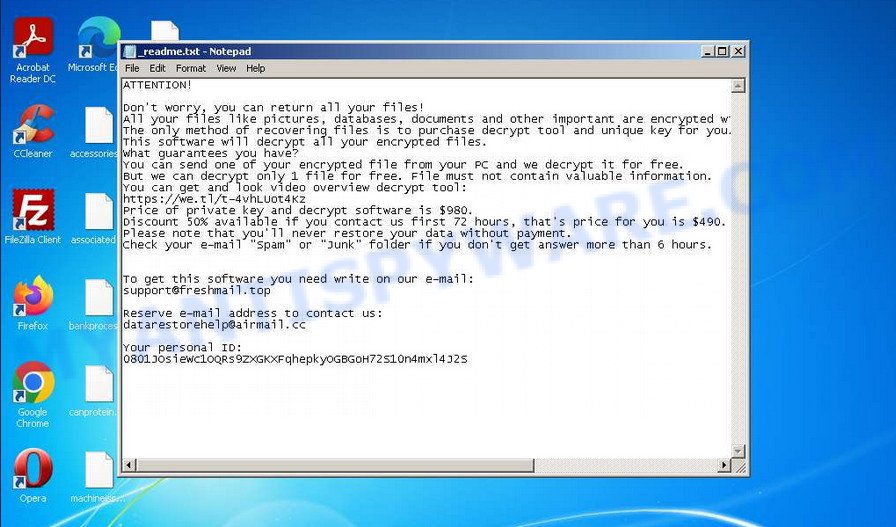
Task: Select the machine file near Opera icon
Action: tap(97, 477)
